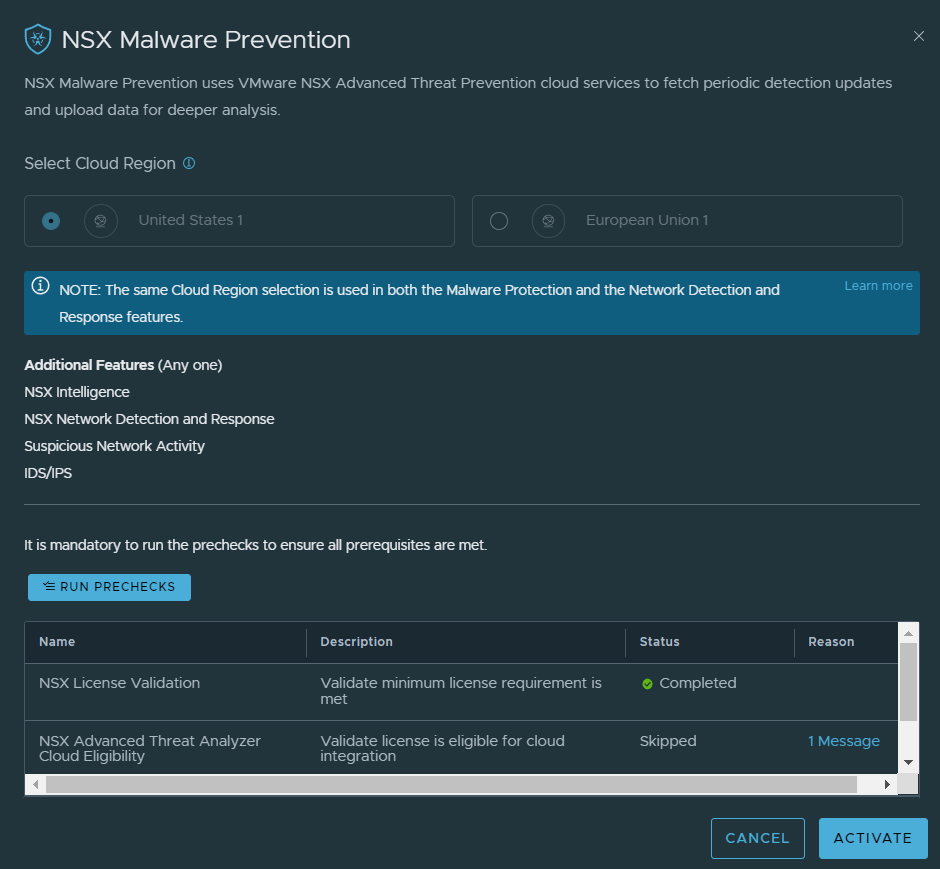Click the Status column header
Viewport: 940px width, 869px height.
tap(659, 642)
